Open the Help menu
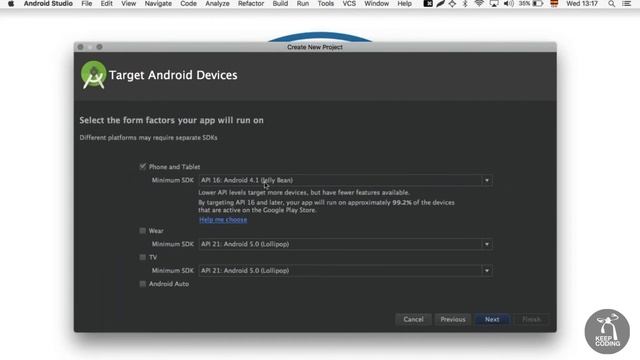This screenshot has height=360, width=640. (404, 4)
